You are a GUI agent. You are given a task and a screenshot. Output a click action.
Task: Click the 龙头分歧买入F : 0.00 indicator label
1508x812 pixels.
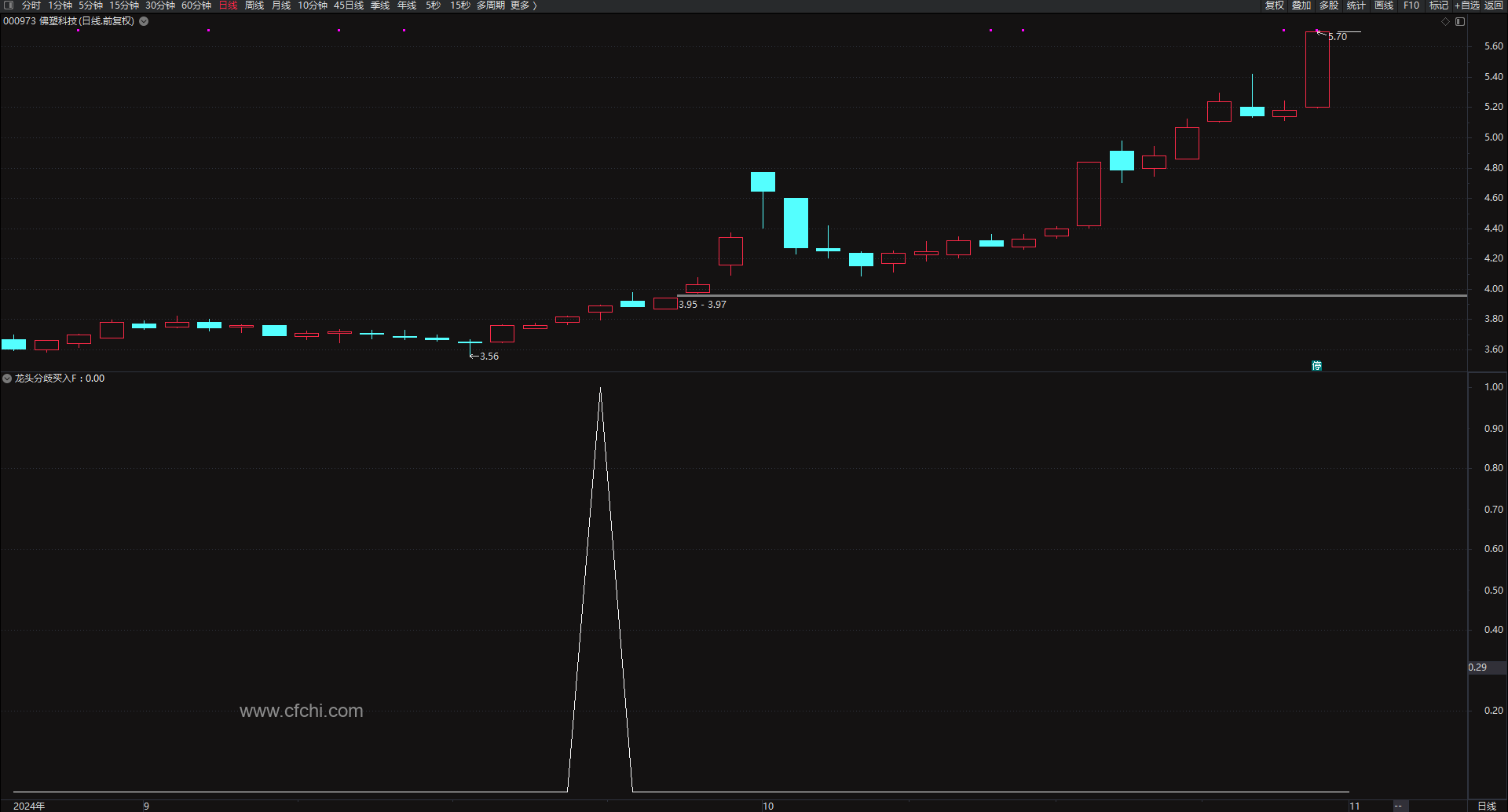coord(60,379)
